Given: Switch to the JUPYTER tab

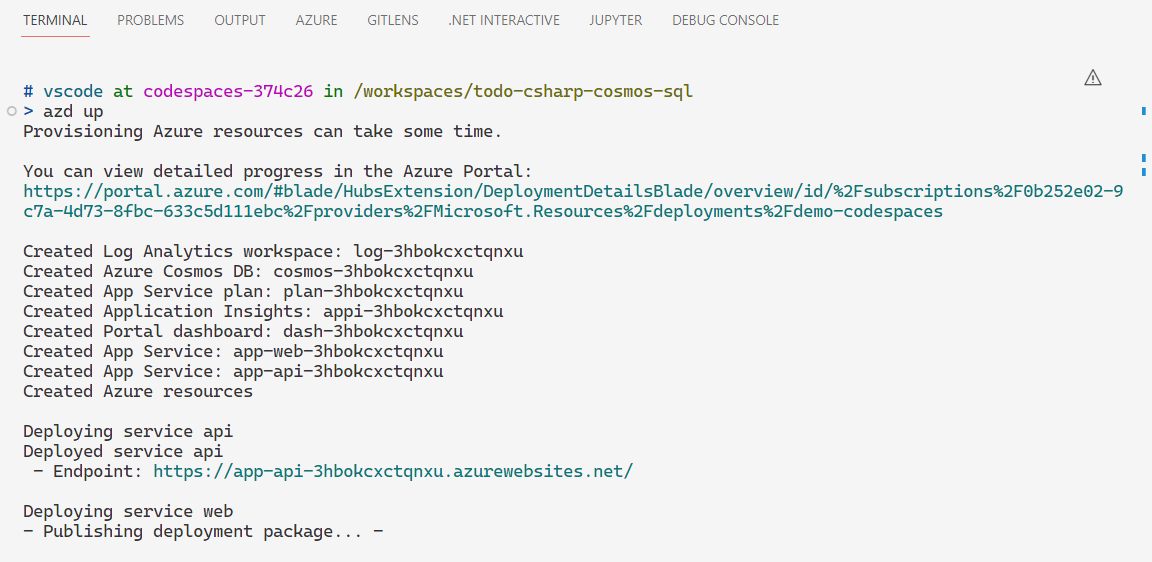Looking at the screenshot, I should coord(616,21).
